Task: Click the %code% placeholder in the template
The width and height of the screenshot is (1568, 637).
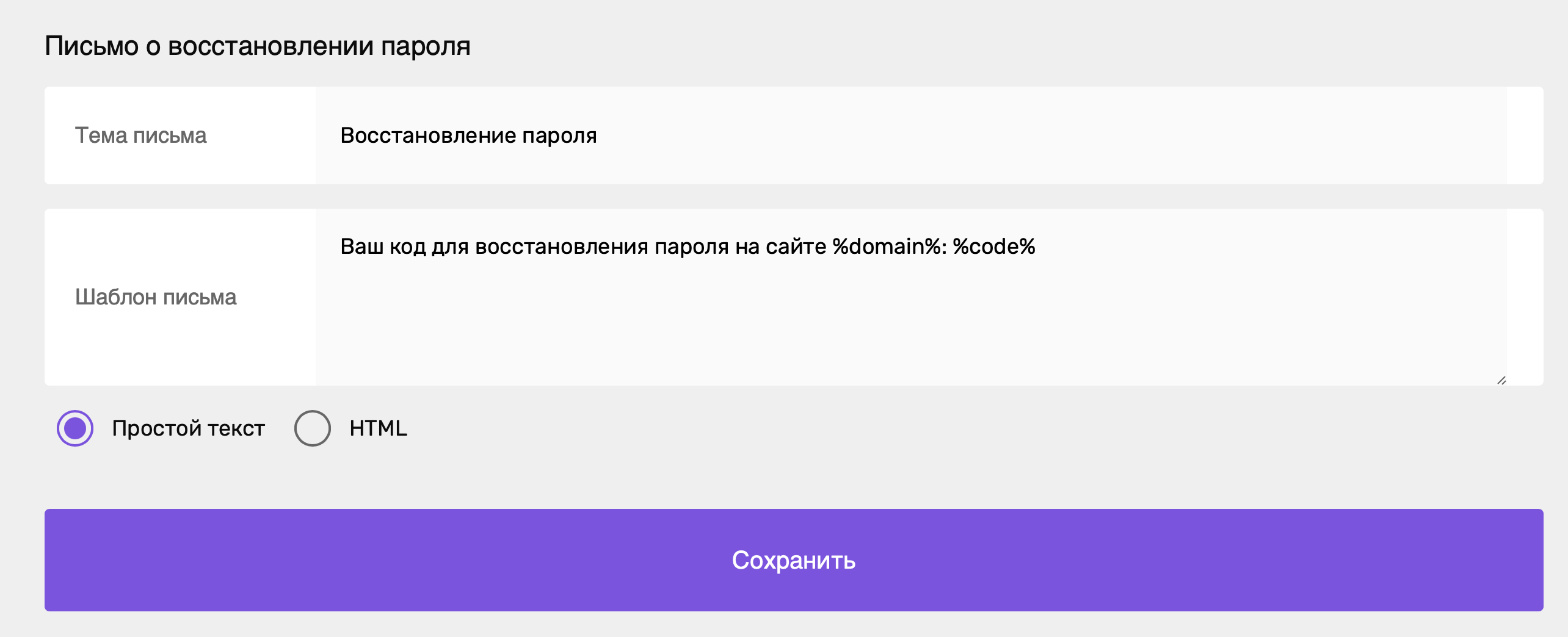Action: pos(994,247)
